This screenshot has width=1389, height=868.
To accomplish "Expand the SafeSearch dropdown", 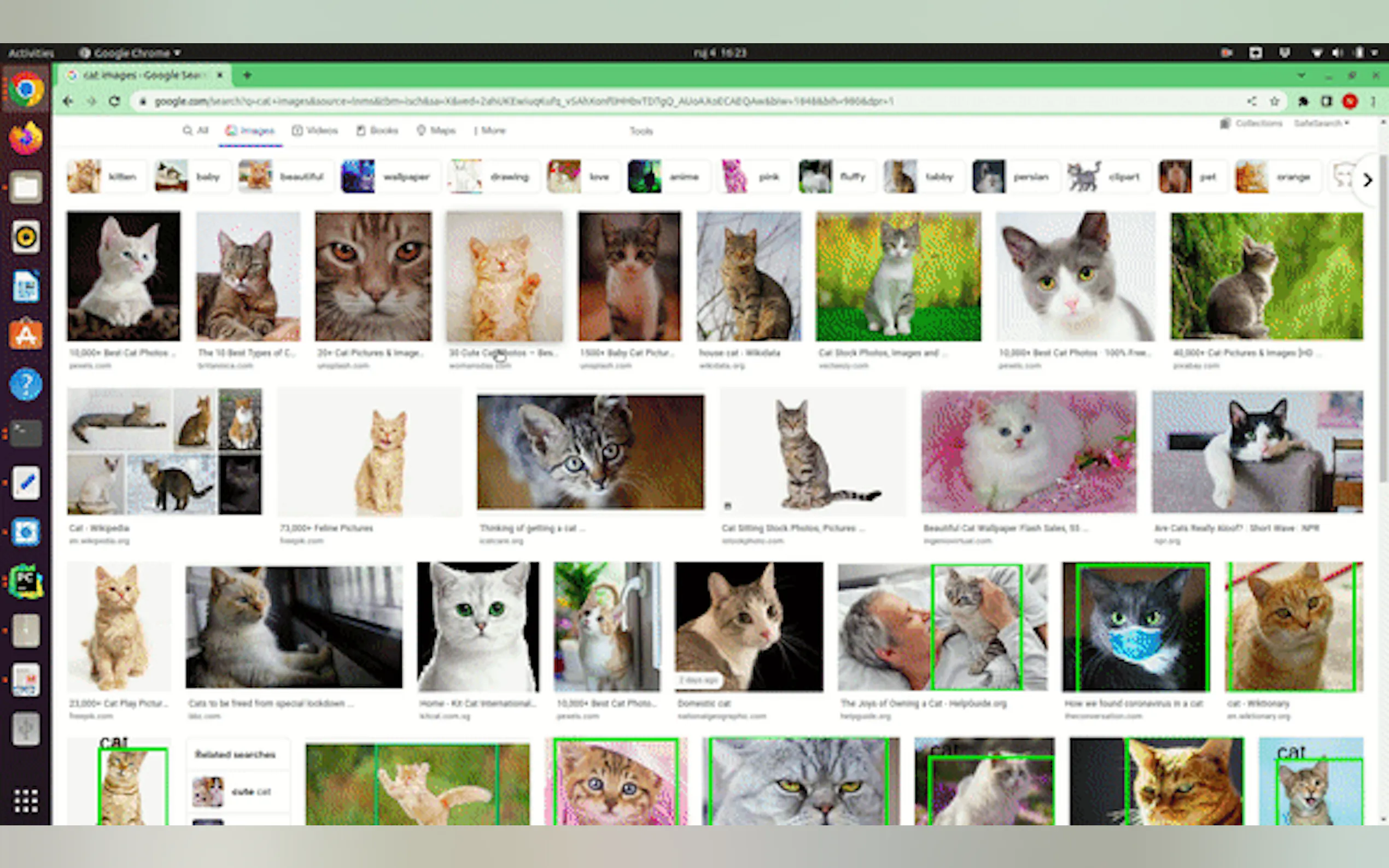I will point(1321,124).
